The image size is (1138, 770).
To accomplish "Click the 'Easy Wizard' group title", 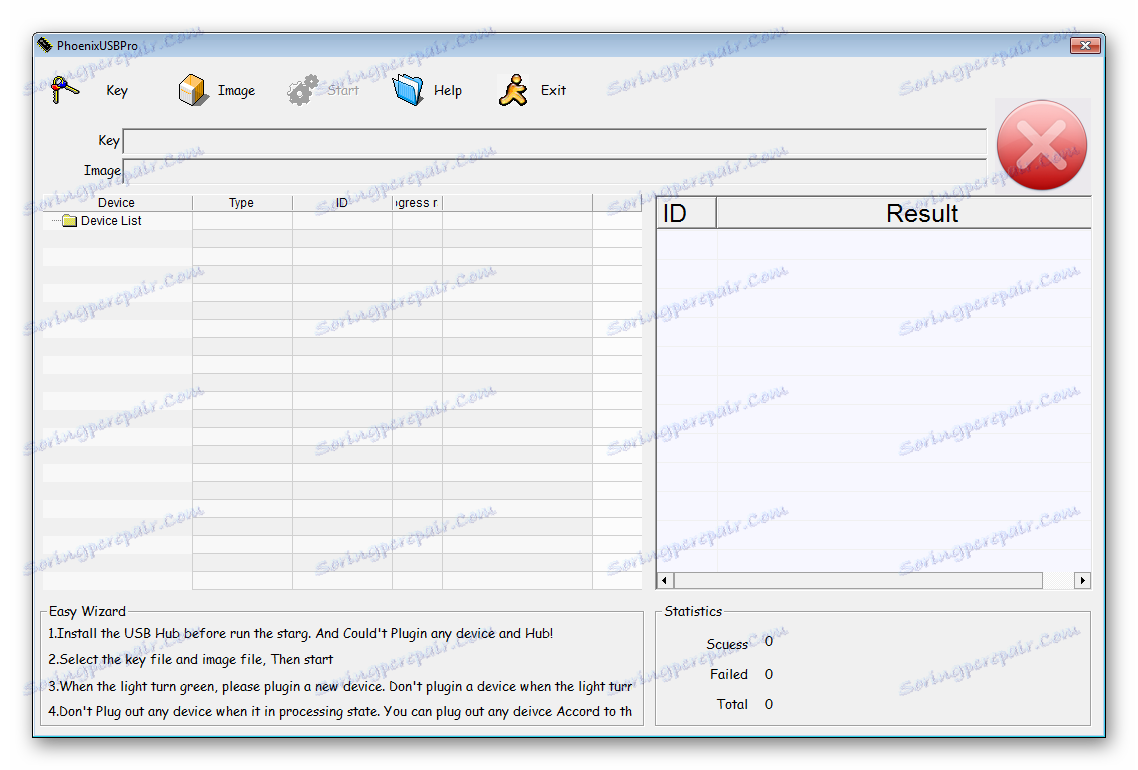I will click(88, 611).
